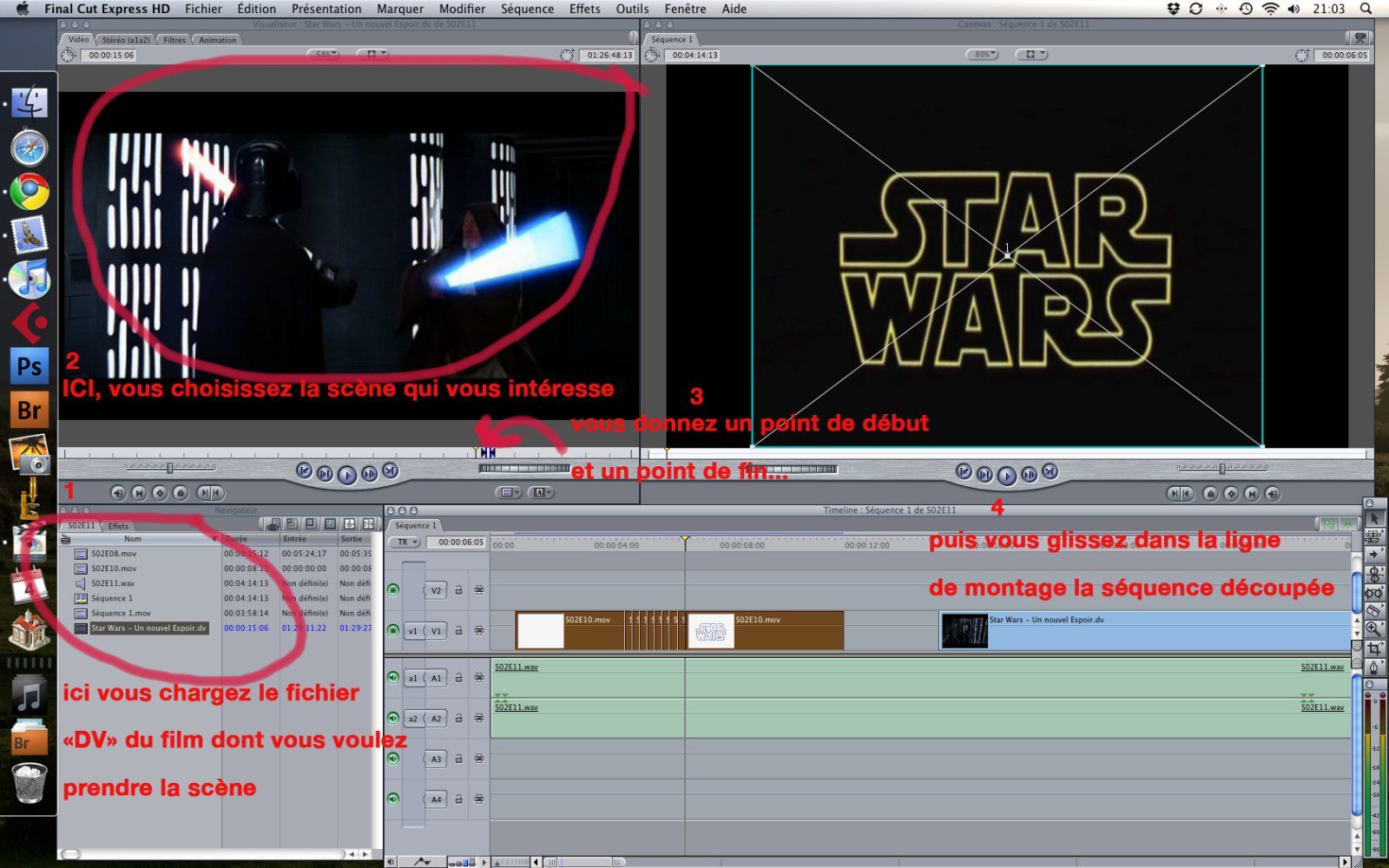
Task: Select the Edit Selection tool in palette
Action: point(1374,536)
